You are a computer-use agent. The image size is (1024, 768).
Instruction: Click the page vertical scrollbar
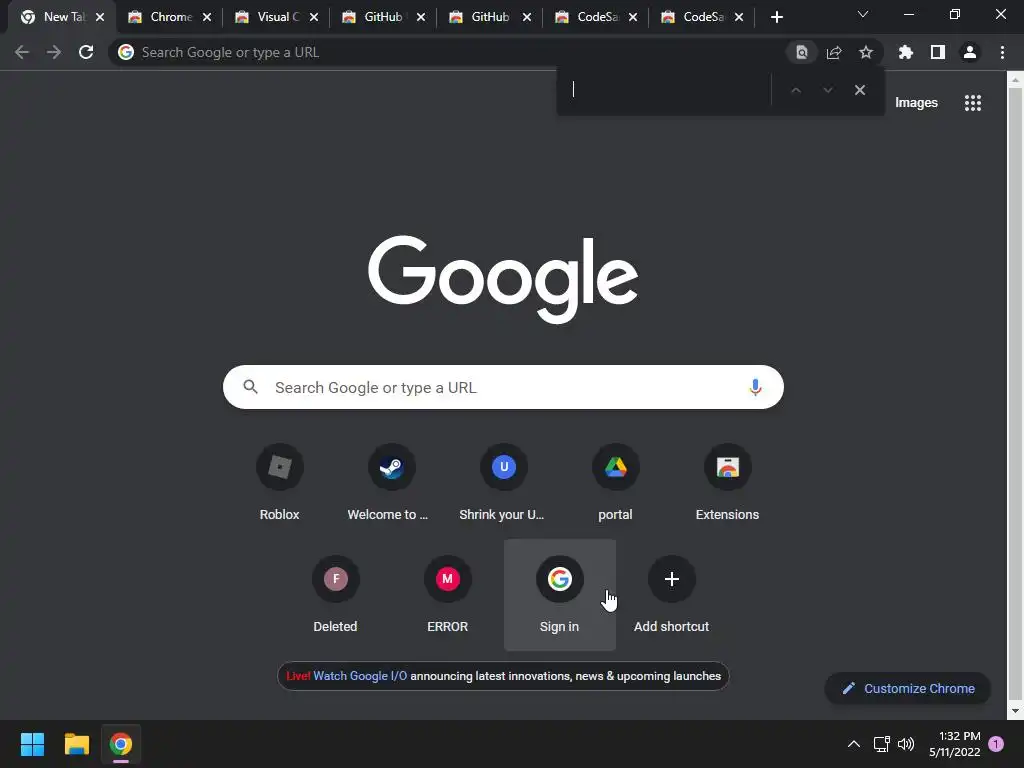pyautogui.click(x=1015, y=395)
